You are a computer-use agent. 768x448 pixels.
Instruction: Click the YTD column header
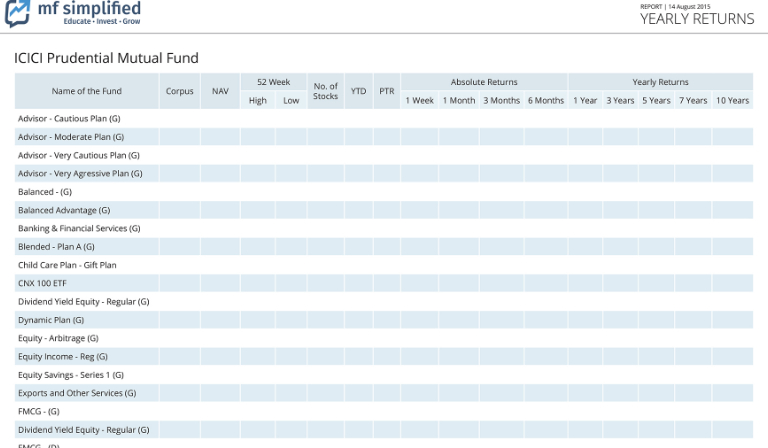[359, 91]
